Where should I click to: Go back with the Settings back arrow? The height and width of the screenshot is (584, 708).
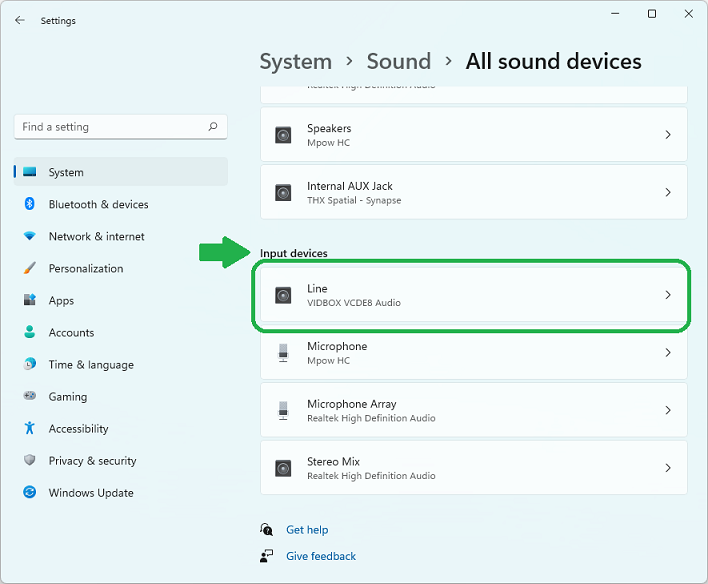[x=19, y=20]
